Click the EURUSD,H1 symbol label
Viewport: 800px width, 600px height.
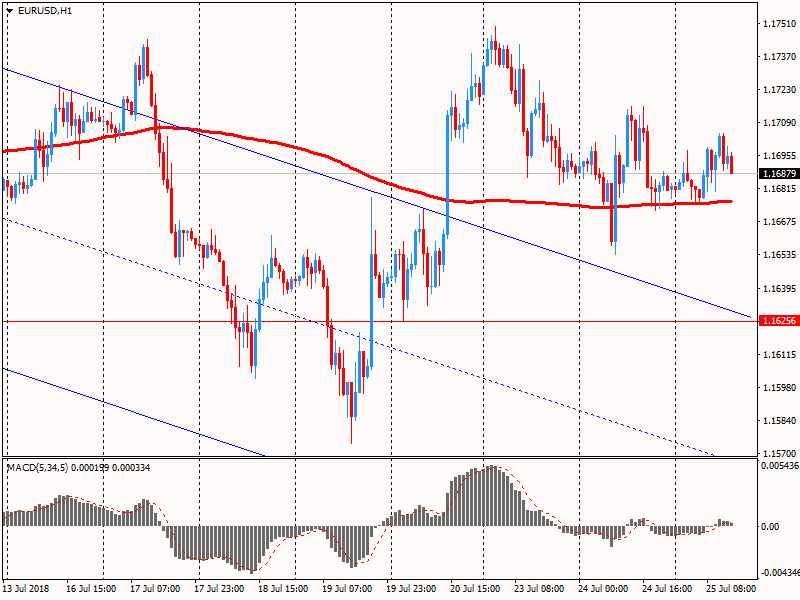tap(45, 10)
